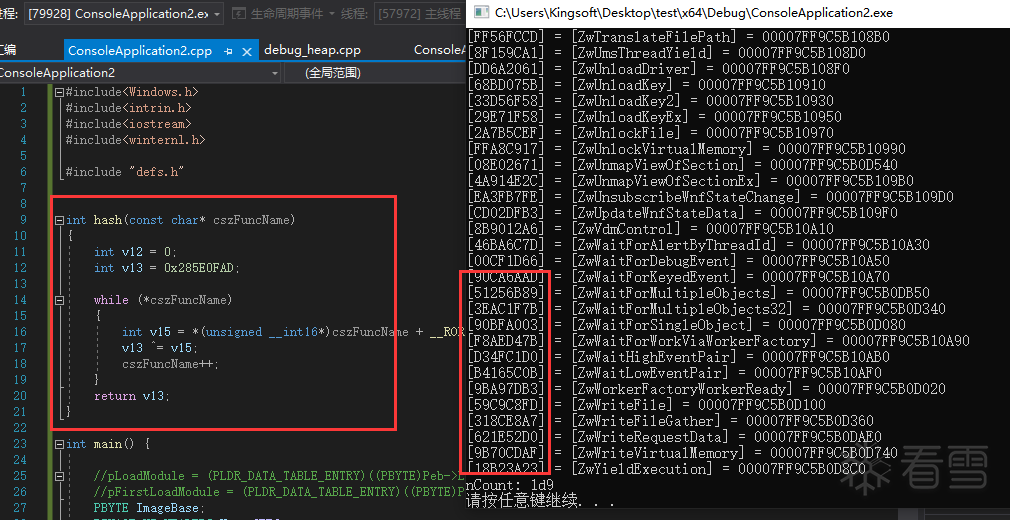The width and height of the screenshot is (1010, 520).
Task: Click the ZwUnloadDriver console row
Action: click(x=659, y=68)
